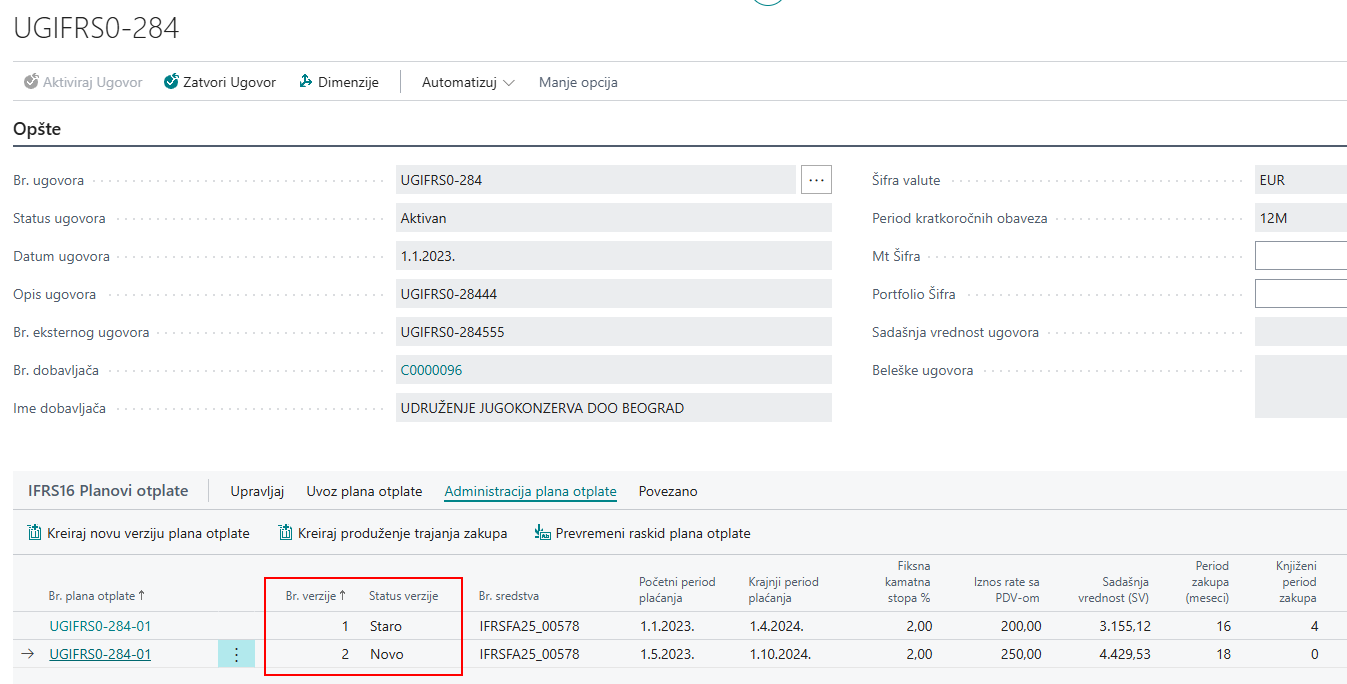Select the Opis ugovora field UGIFRS0-28444

[614, 294]
